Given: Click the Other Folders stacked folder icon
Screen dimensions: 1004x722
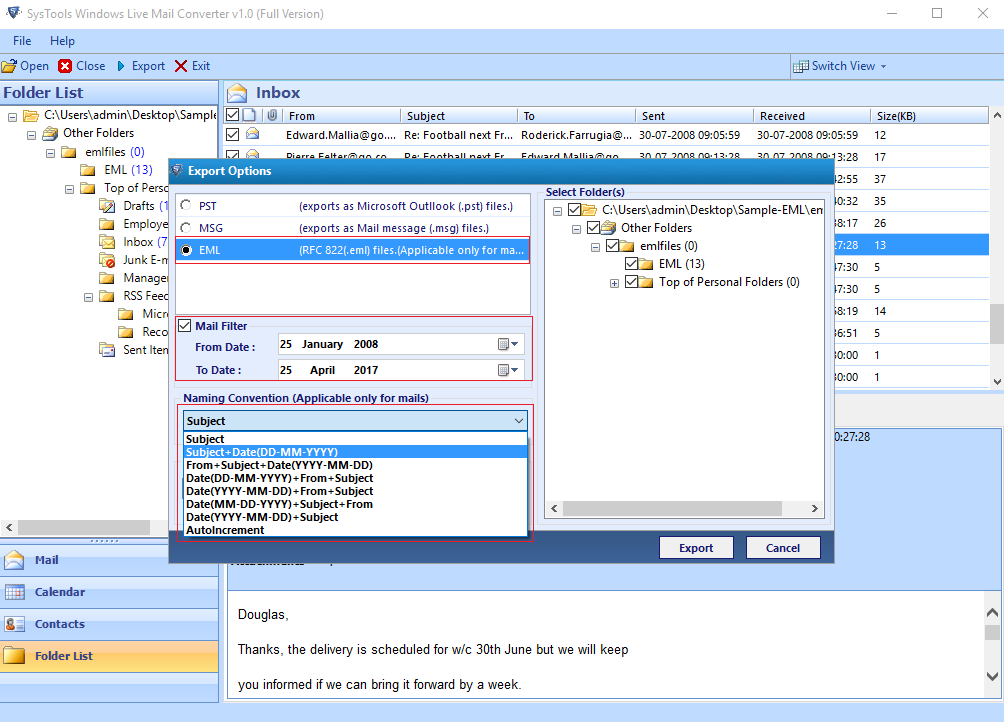Looking at the screenshot, I should coord(50,133).
